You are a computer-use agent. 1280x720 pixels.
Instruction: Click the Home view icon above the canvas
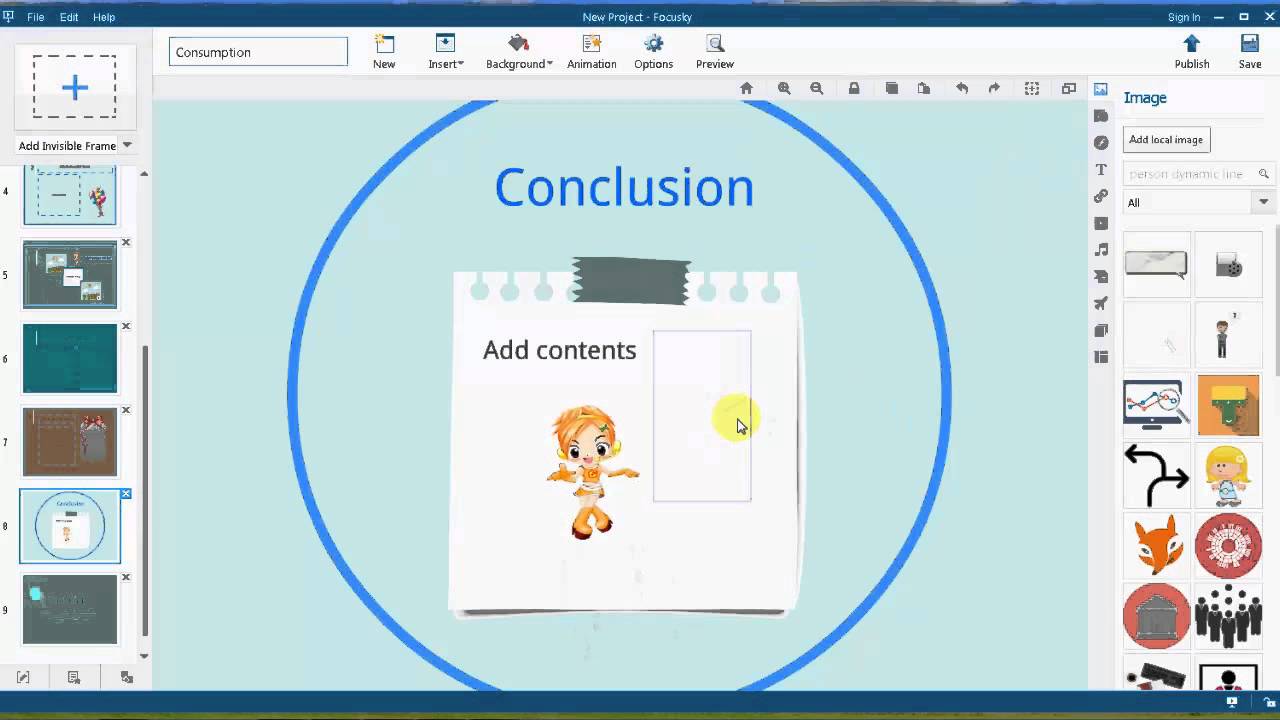click(x=746, y=88)
